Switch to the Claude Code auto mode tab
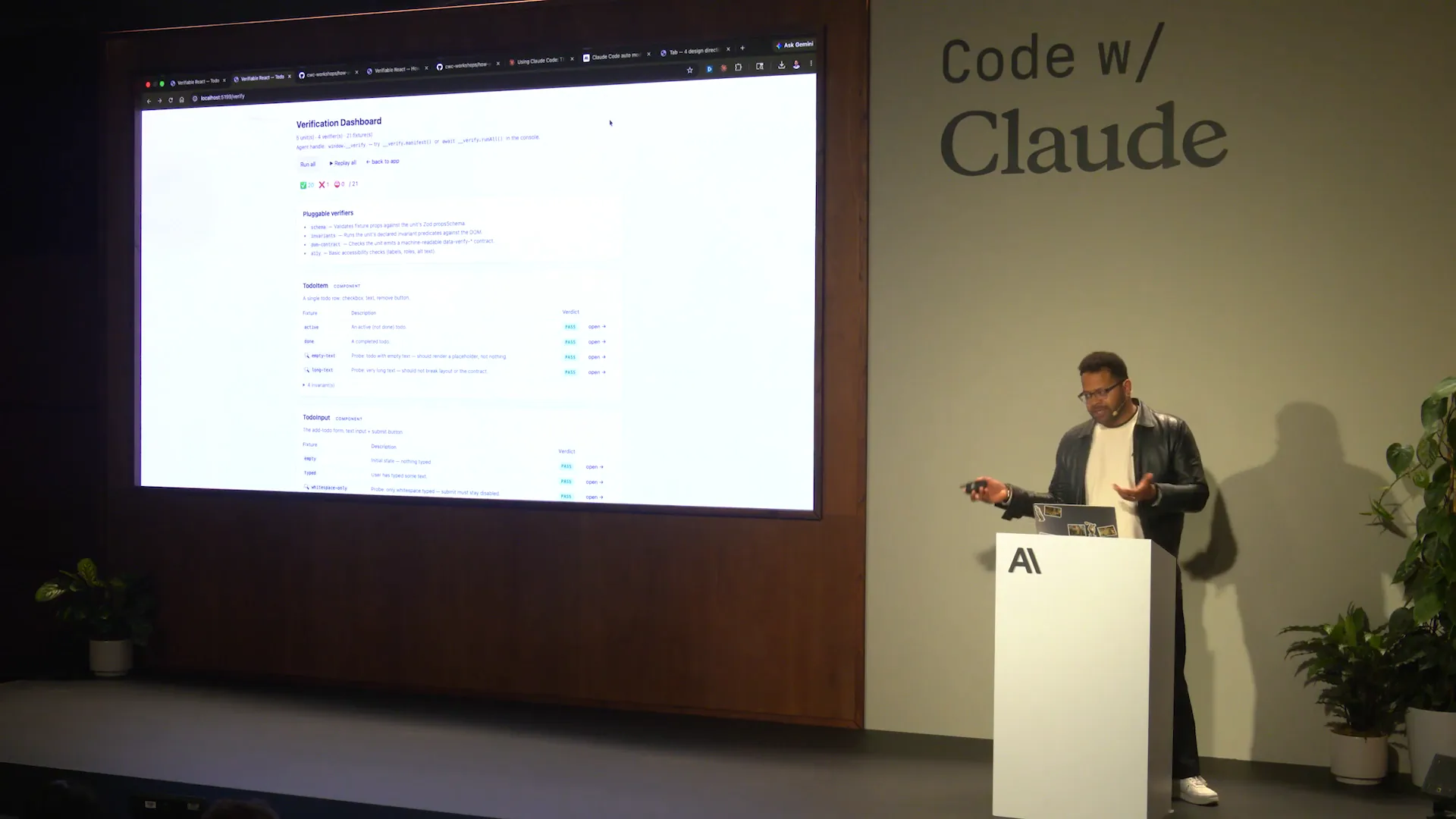 tap(616, 56)
